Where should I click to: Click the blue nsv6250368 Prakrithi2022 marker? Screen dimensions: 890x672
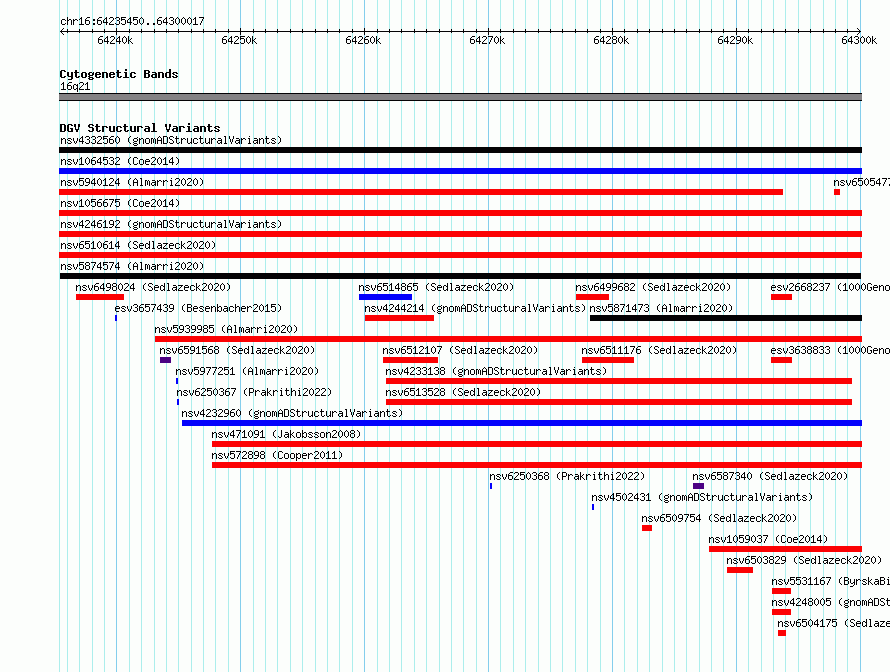(491, 486)
